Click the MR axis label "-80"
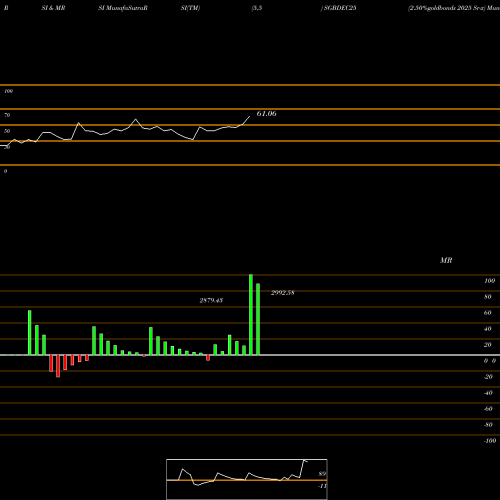 click(488, 425)
